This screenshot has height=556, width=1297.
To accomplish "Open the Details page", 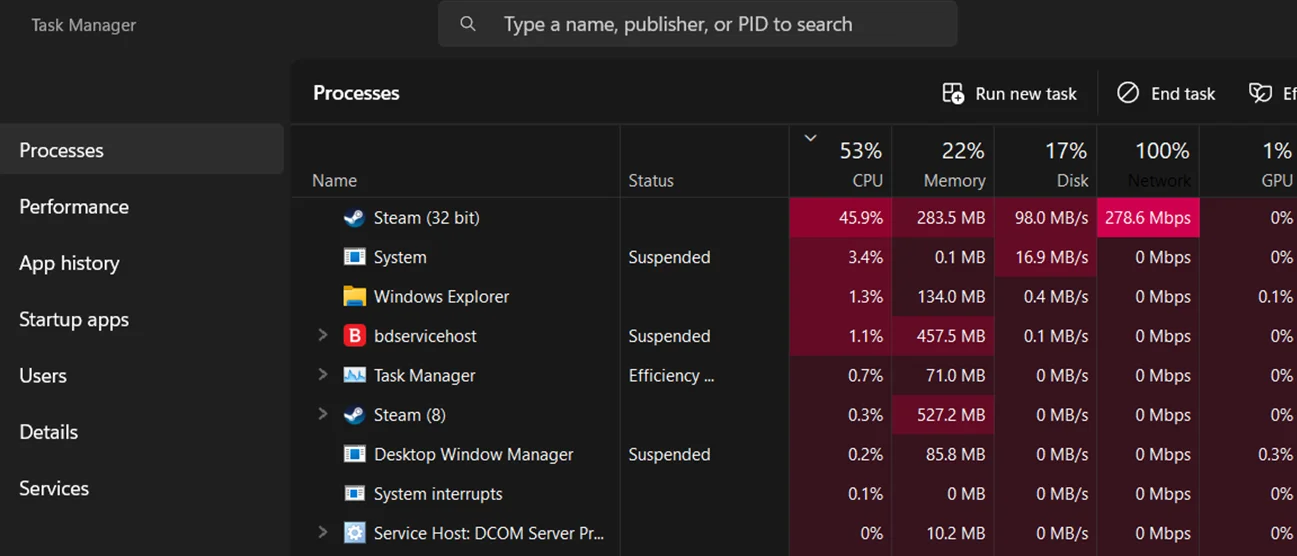I will click(x=142, y=432).
